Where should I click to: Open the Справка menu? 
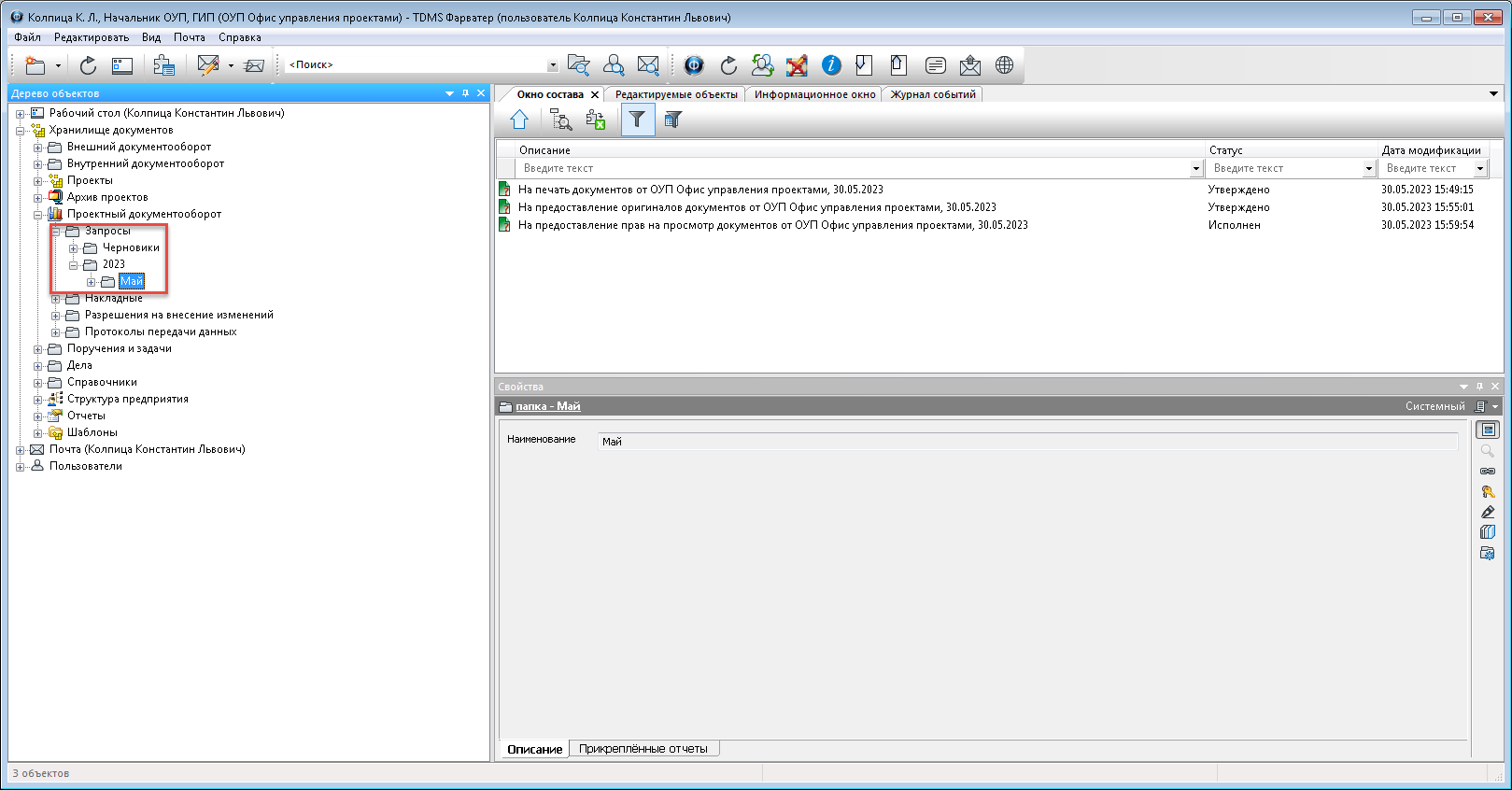(x=240, y=37)
